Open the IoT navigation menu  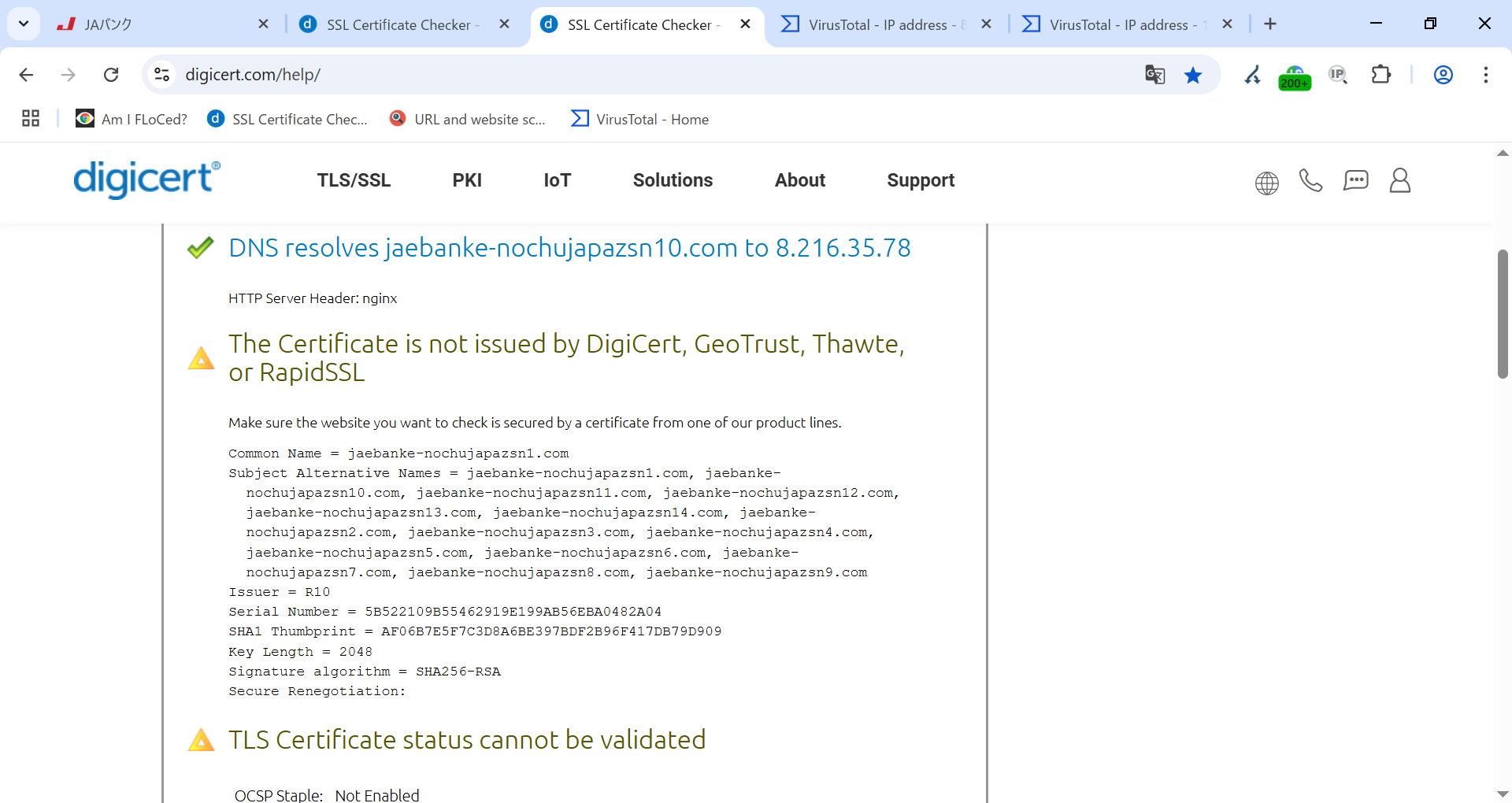tap(557, 180)
